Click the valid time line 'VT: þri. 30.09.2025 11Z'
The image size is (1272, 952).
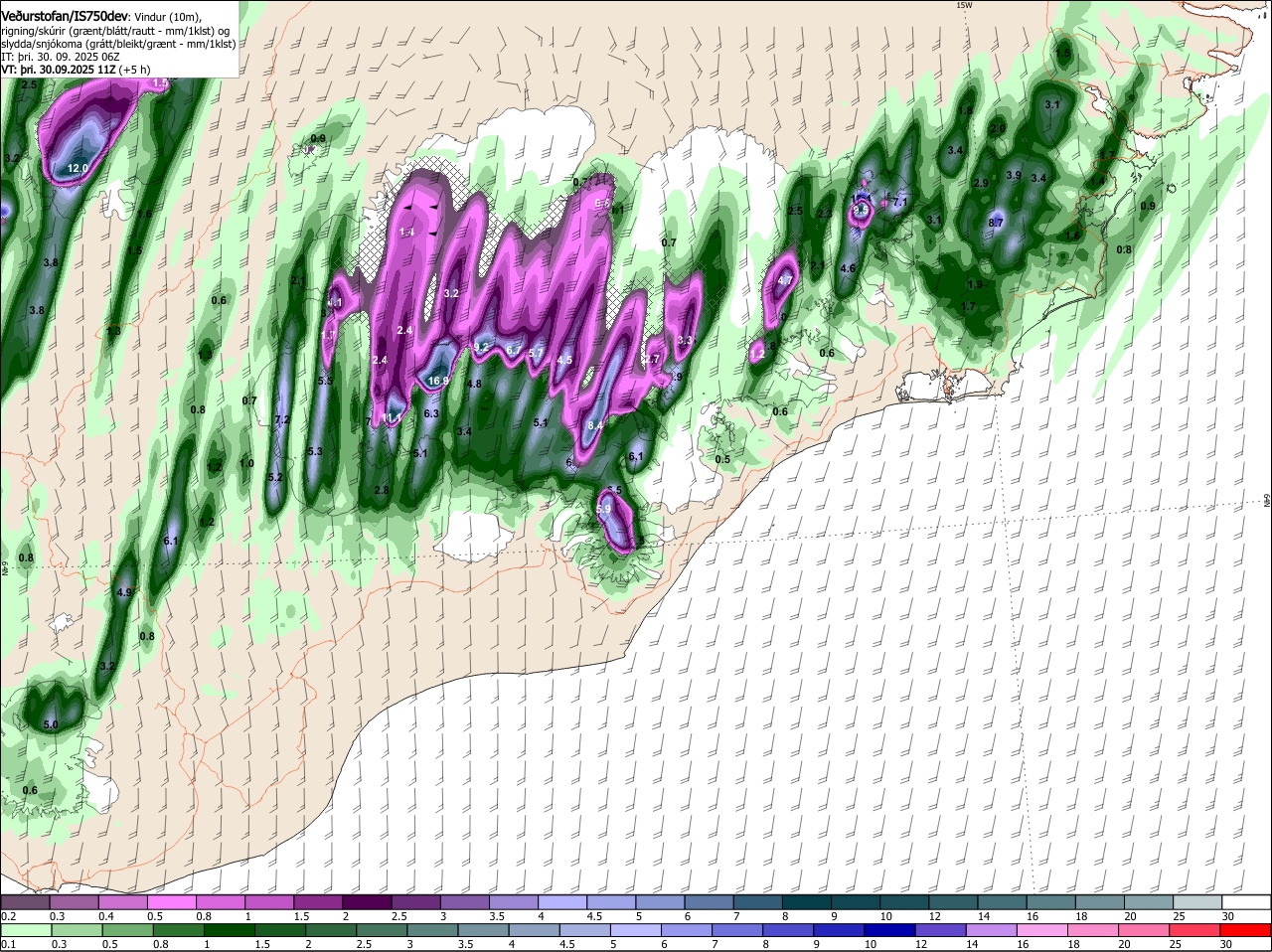[x=60, y=70]
